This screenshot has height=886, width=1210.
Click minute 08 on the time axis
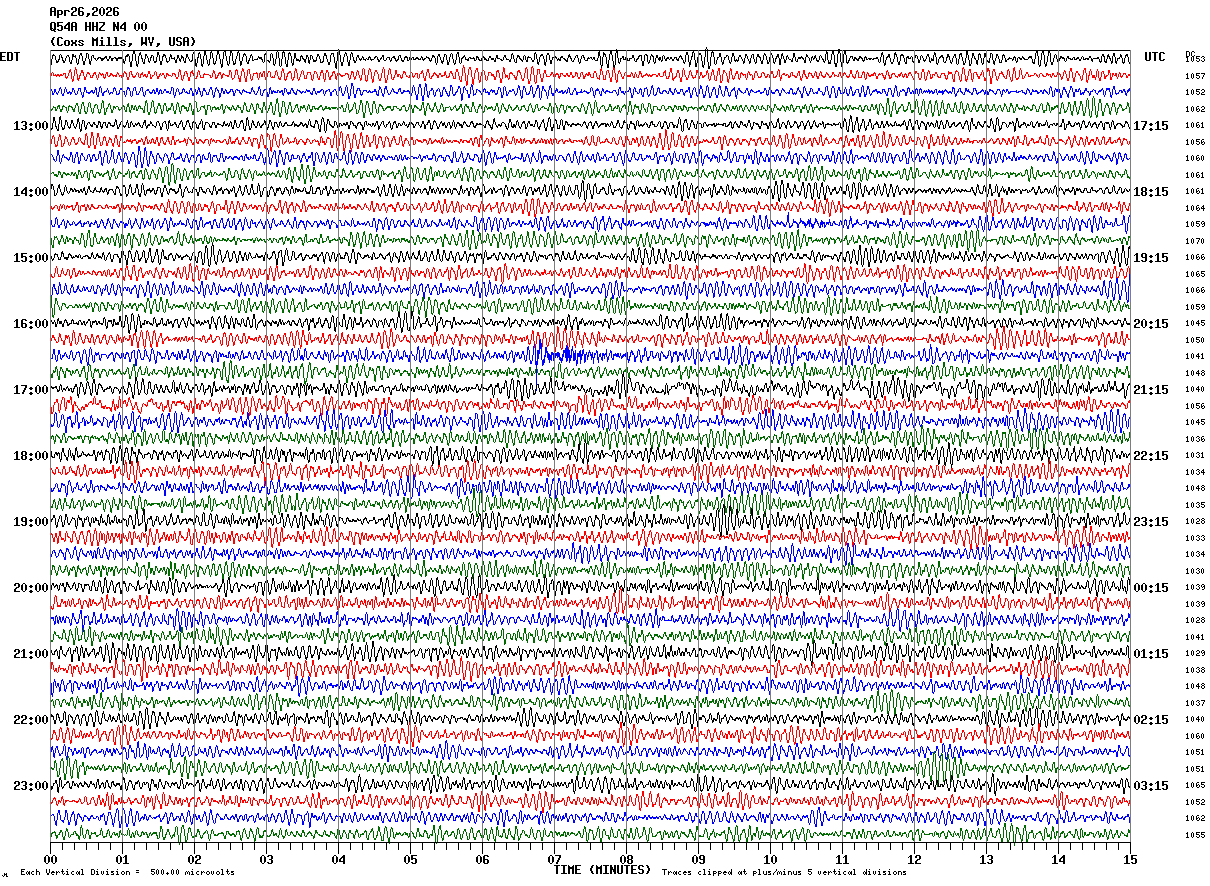[626, 859]
